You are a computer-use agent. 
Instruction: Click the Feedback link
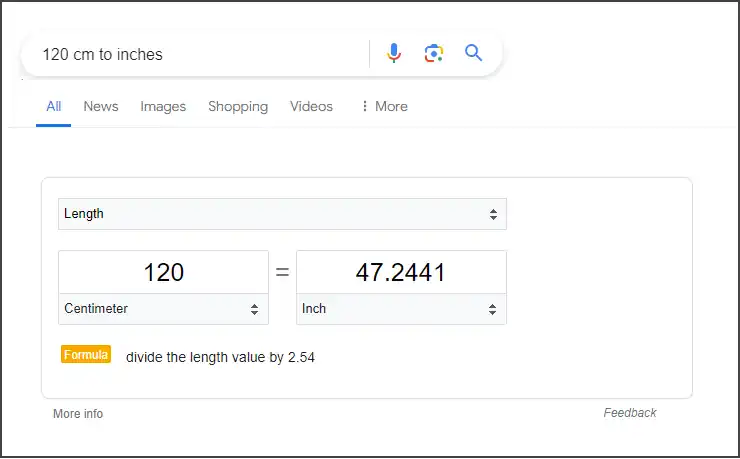(x=630, y=413)
